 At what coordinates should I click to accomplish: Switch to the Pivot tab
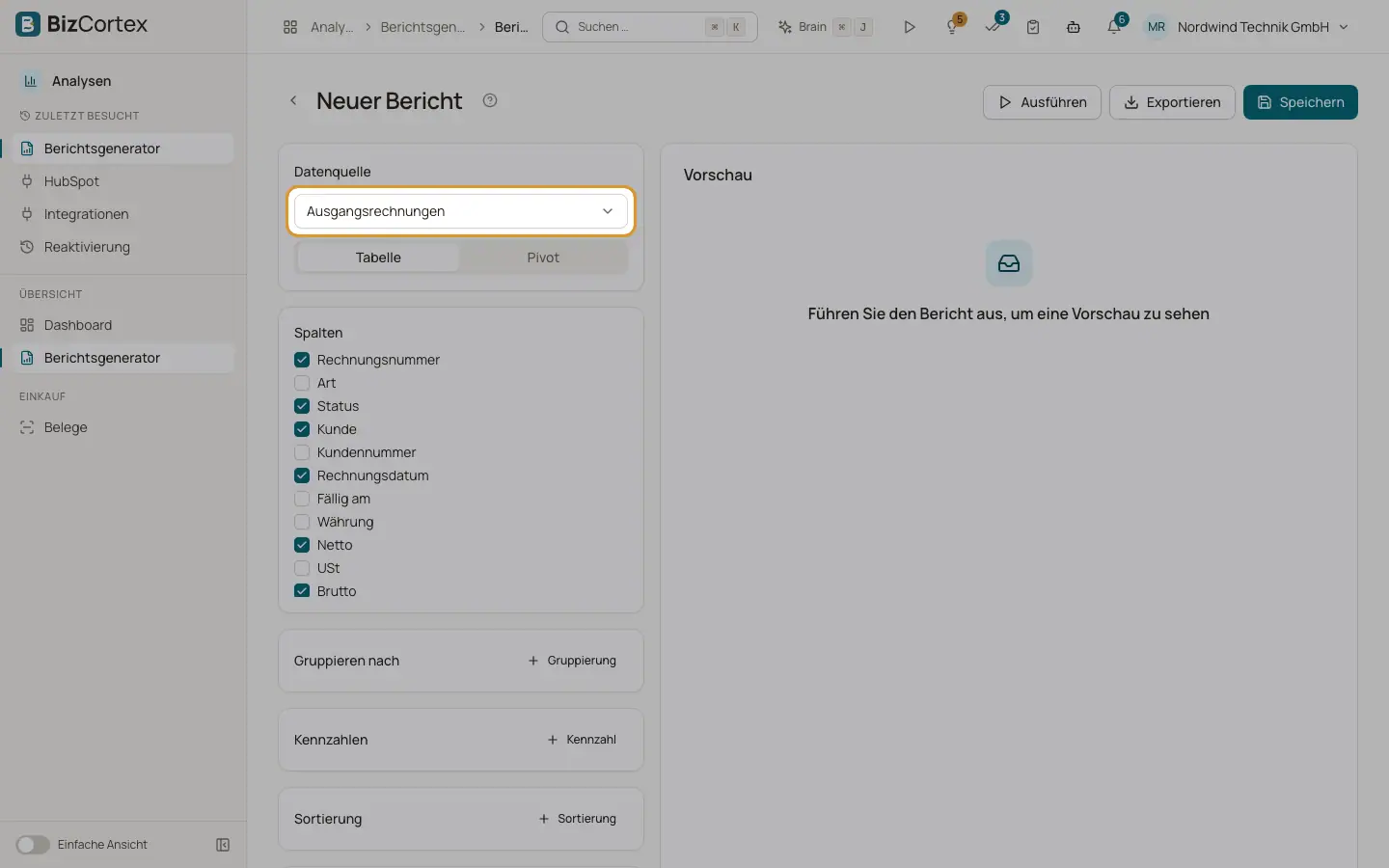(543, 258)
